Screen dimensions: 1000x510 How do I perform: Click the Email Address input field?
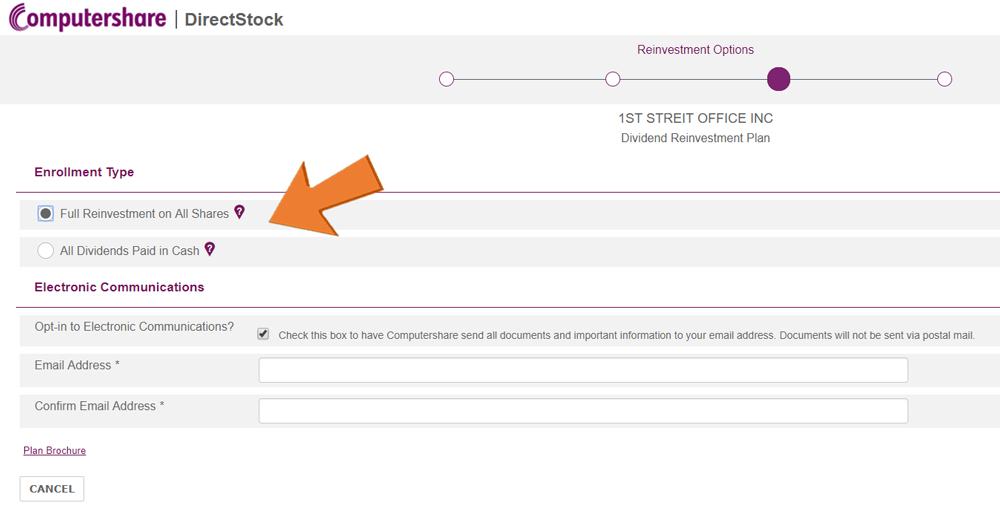583,370
